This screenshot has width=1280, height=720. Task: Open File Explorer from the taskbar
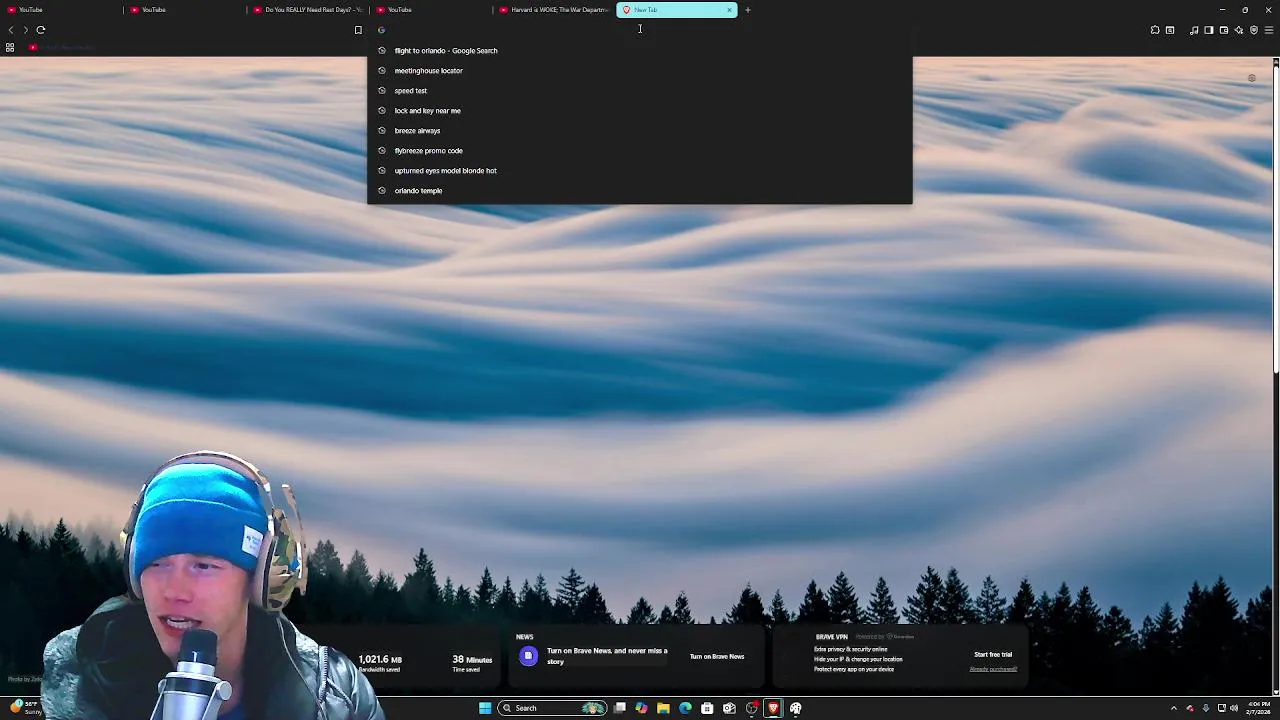tap(663, 708)
